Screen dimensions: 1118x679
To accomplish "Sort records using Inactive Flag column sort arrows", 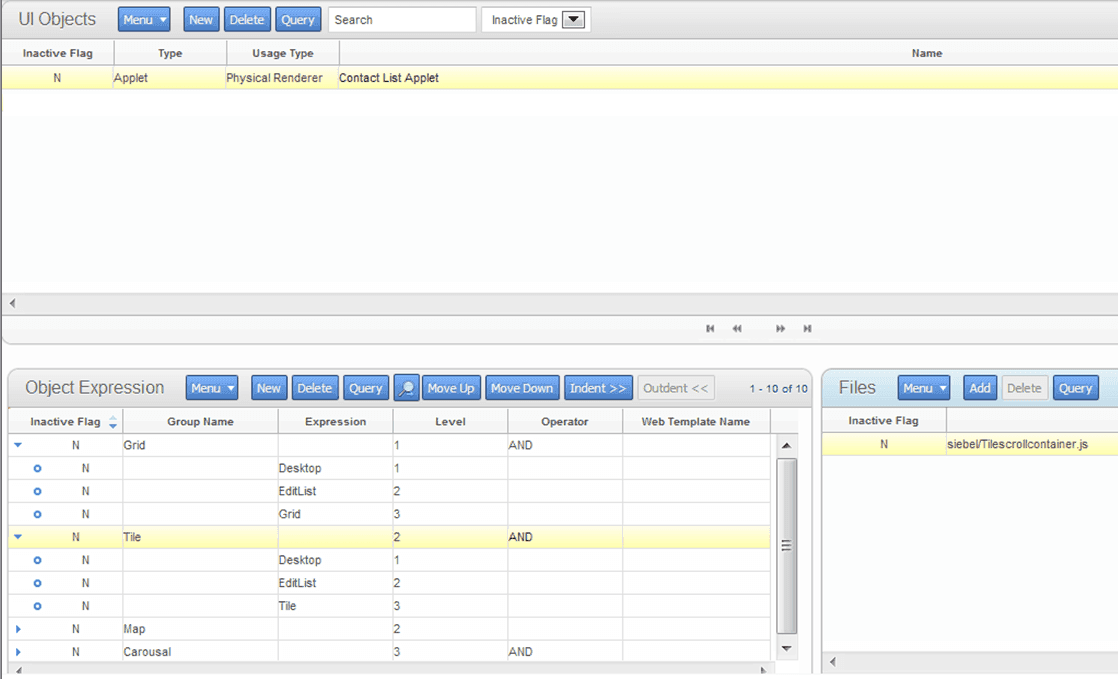I will pos(110,421).
